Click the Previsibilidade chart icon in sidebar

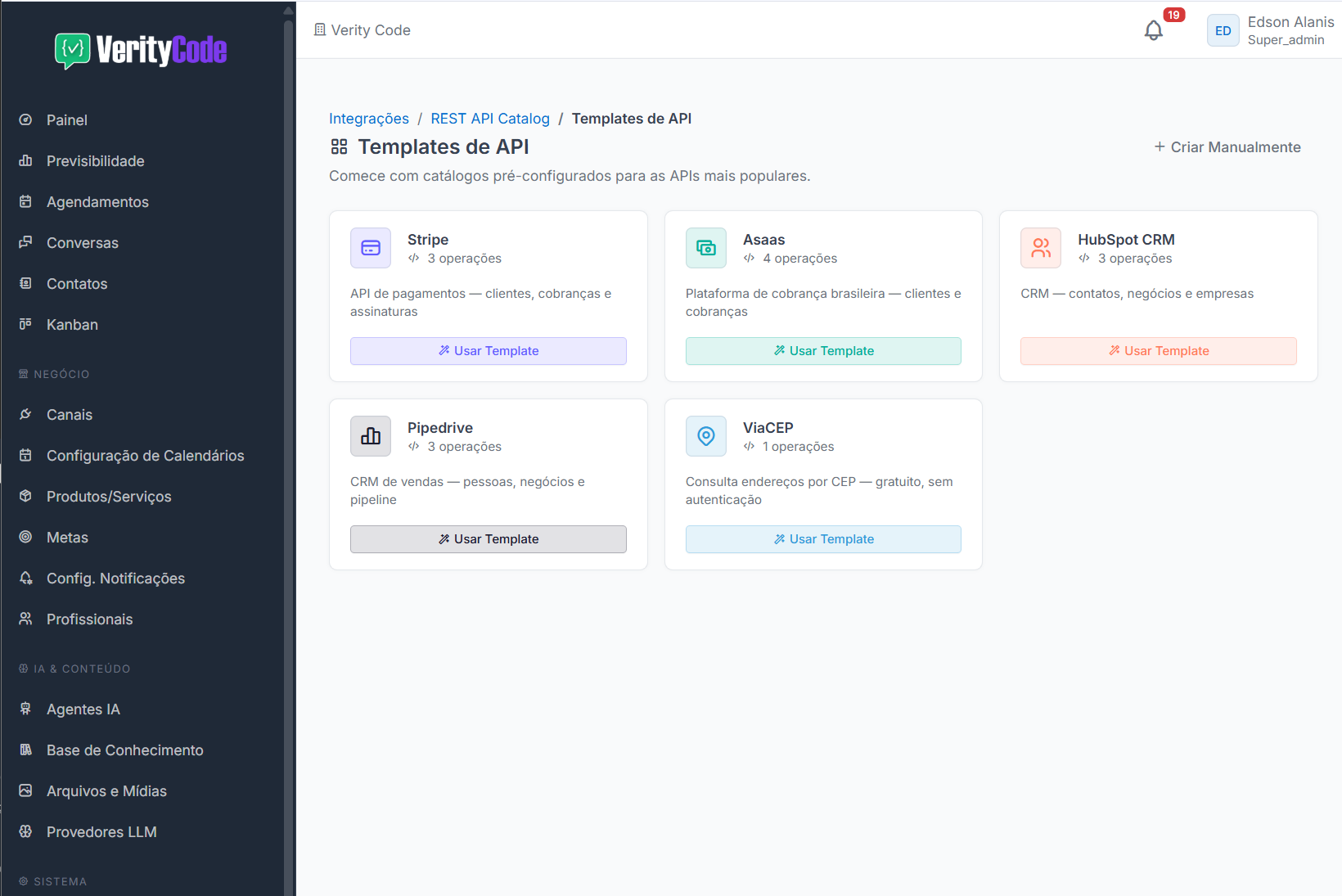25,160
